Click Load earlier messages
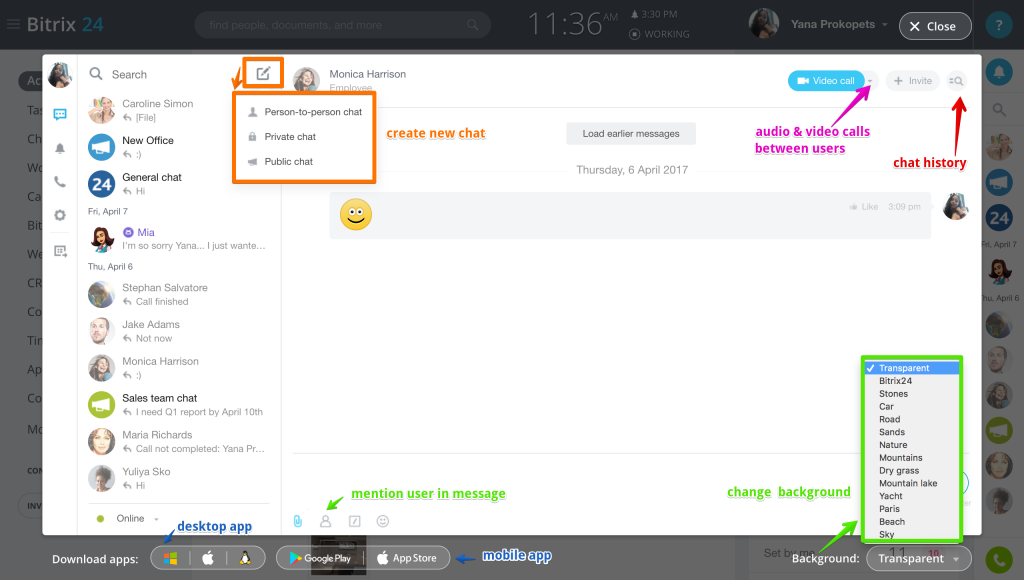Image resolution: width=1024 pixels, height=580 pixels. 631,134
